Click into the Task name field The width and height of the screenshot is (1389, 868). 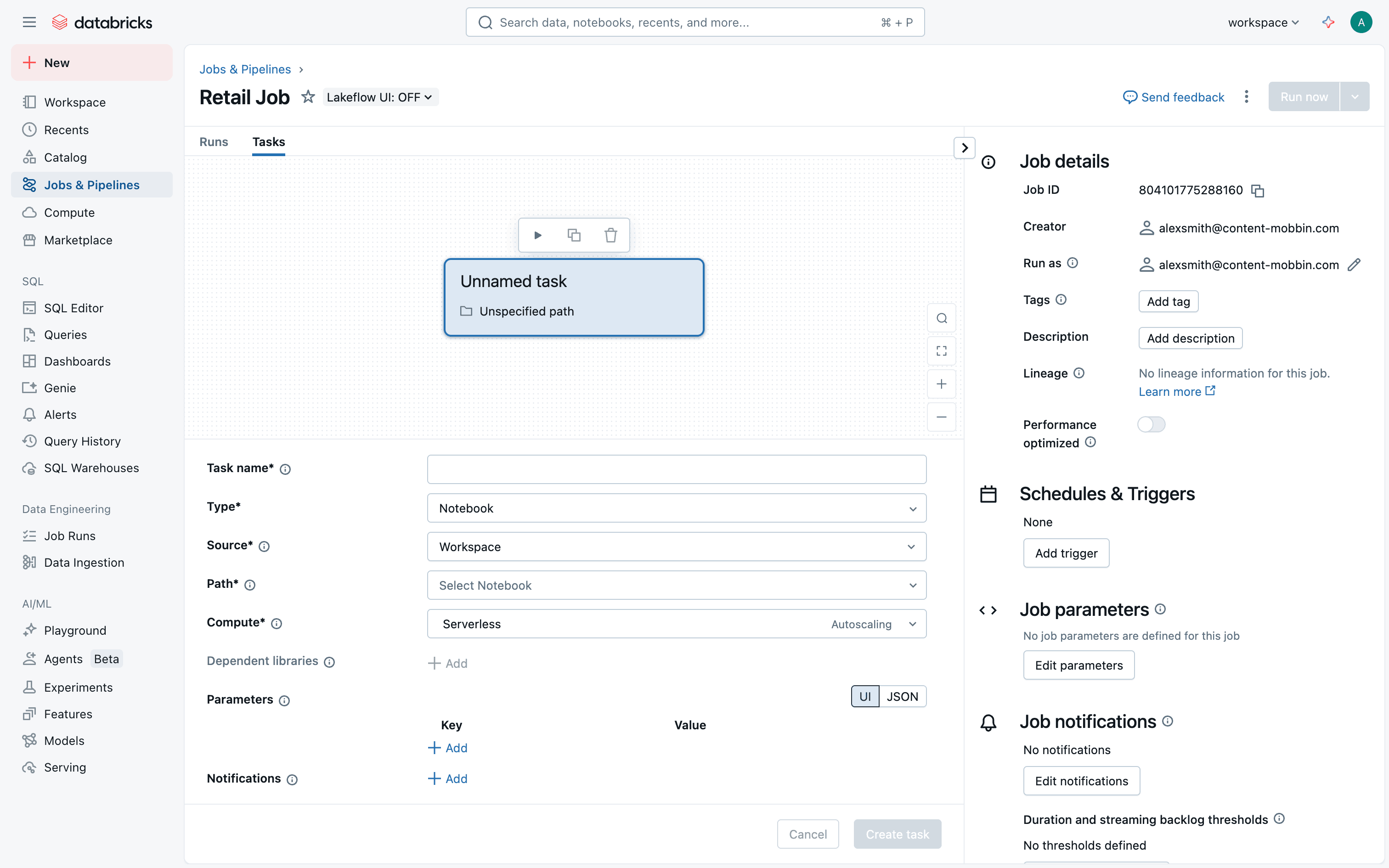(x=676, y=469)
